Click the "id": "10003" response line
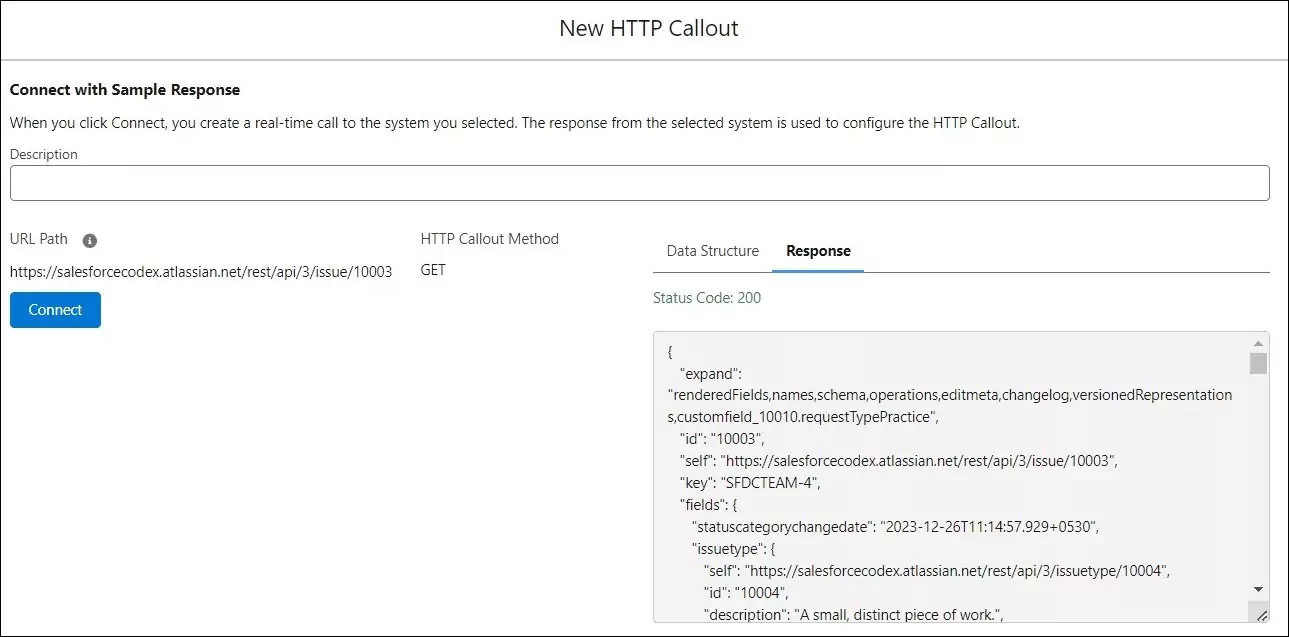The height and width of the screenshot is (637, 1289). point(722,439)
